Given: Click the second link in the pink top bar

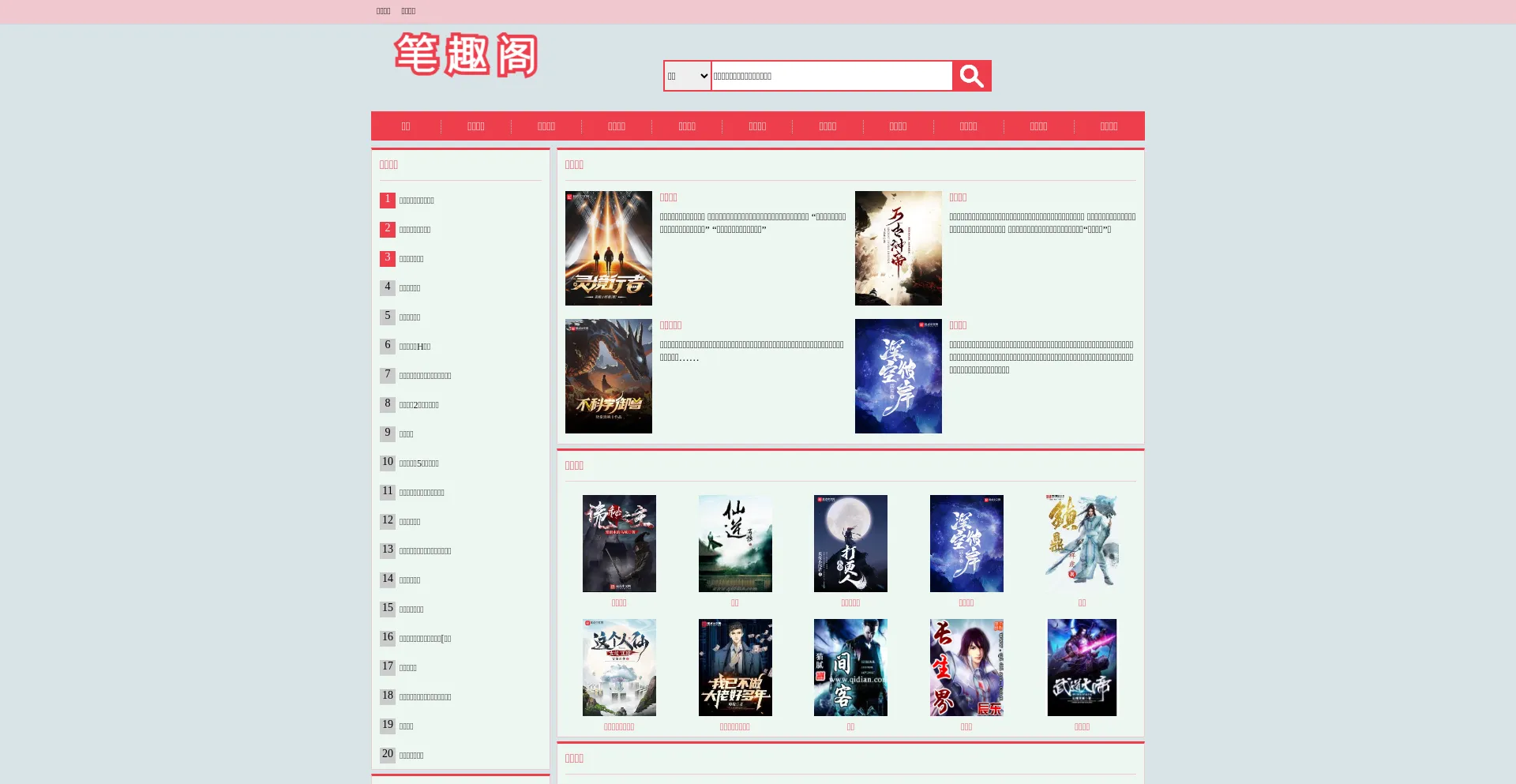Looking at the screenshot, I should click(408, 11).
